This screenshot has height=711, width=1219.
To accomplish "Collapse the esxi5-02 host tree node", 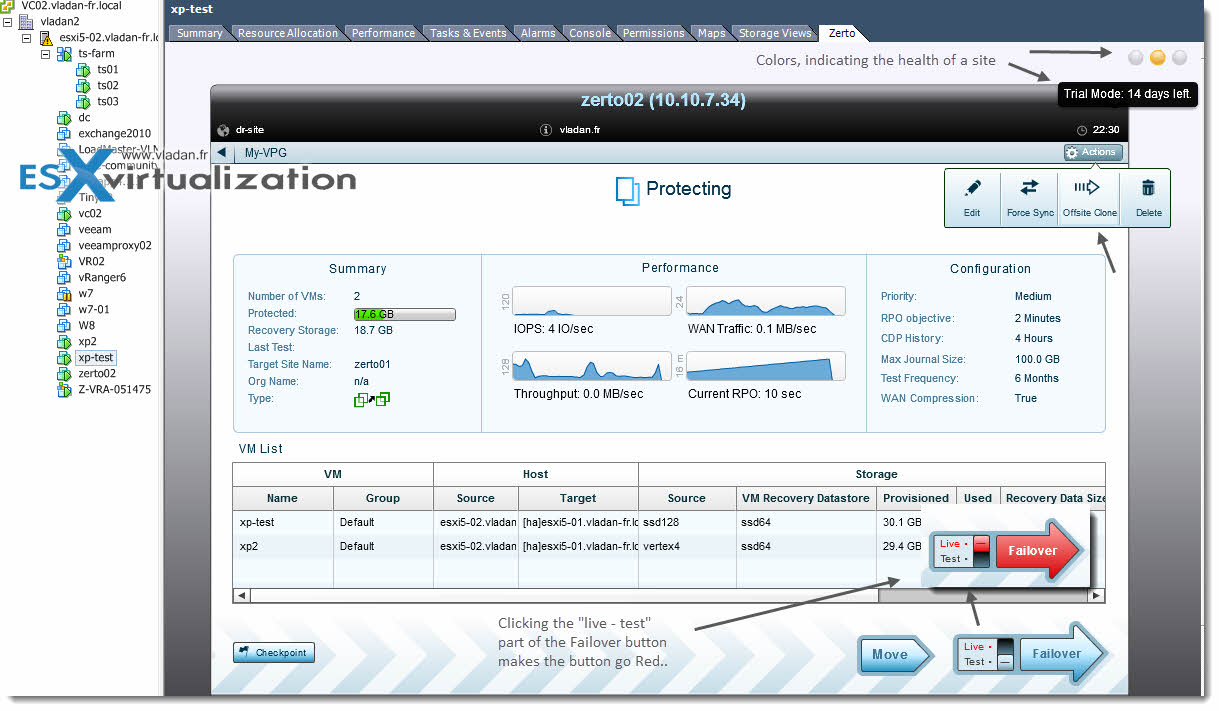I will coord(27,38).
